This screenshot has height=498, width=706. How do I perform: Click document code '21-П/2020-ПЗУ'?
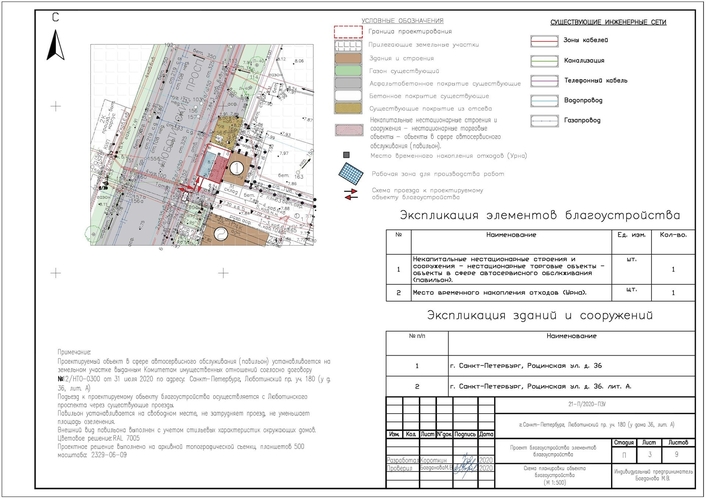click(587, 404)
